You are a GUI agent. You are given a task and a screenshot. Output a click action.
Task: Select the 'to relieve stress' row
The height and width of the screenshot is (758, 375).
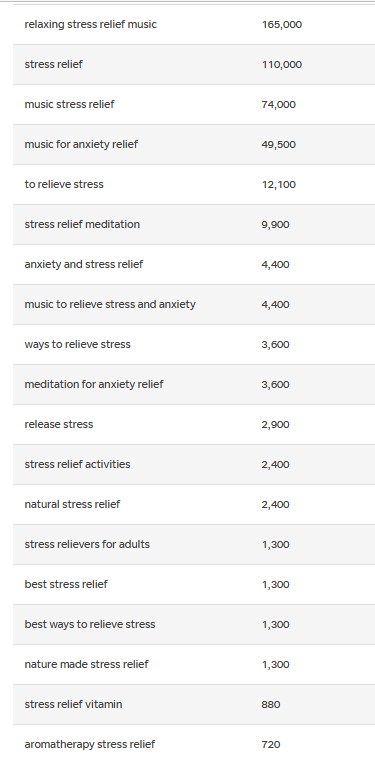[194, 184]
